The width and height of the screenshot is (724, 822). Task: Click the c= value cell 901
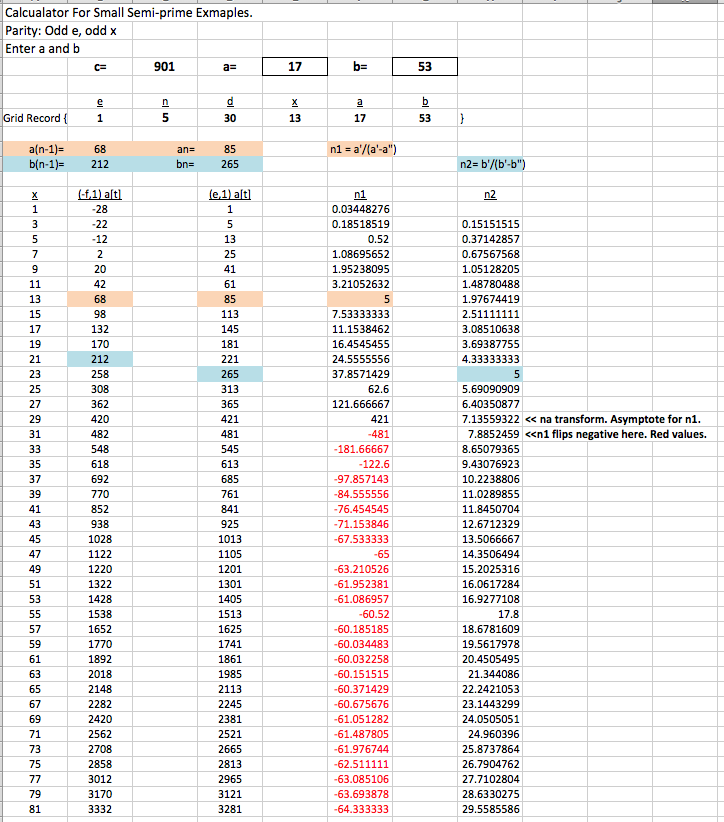click(165, 67)
